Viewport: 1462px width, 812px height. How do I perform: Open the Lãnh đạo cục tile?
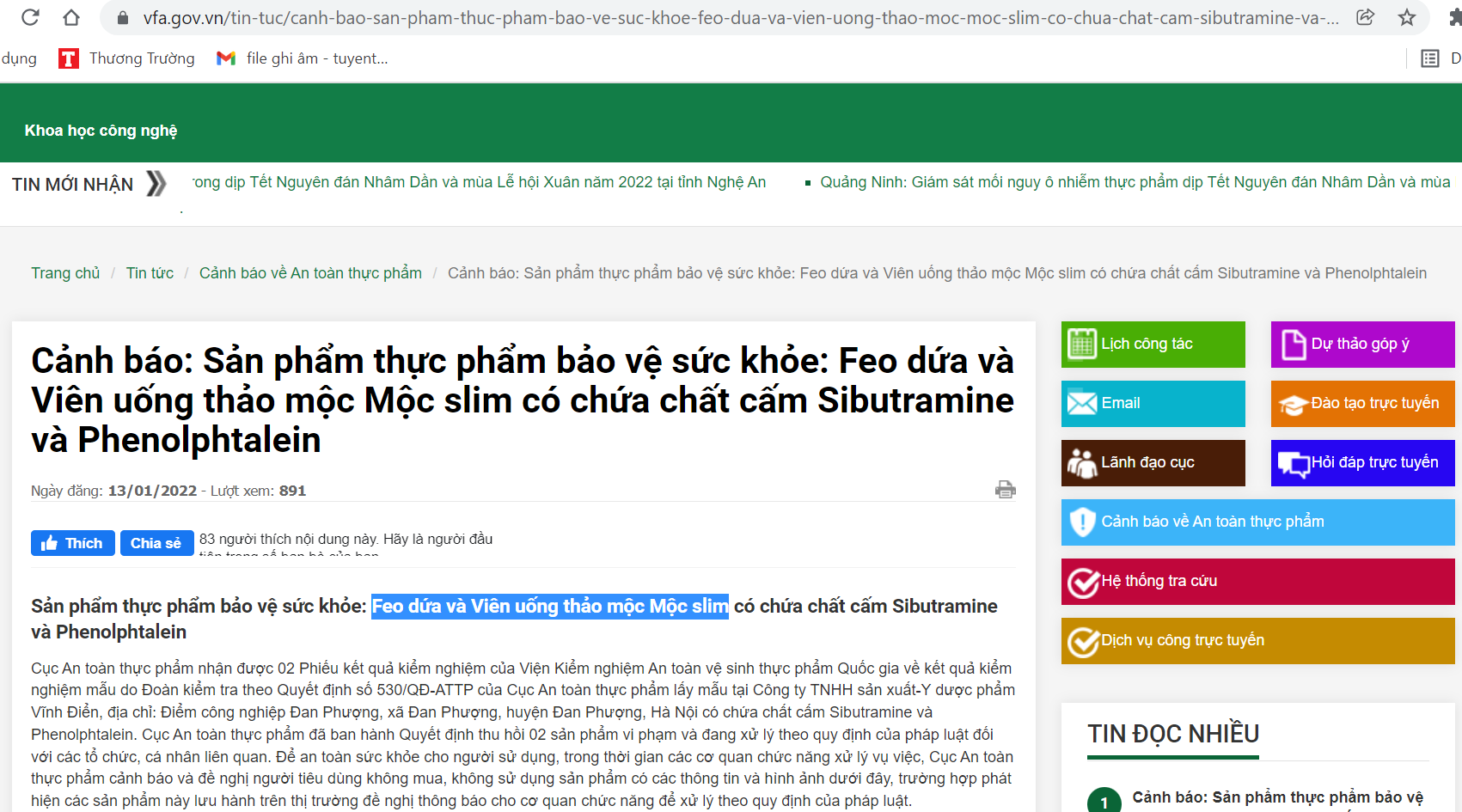click(x=1153, y=463)
